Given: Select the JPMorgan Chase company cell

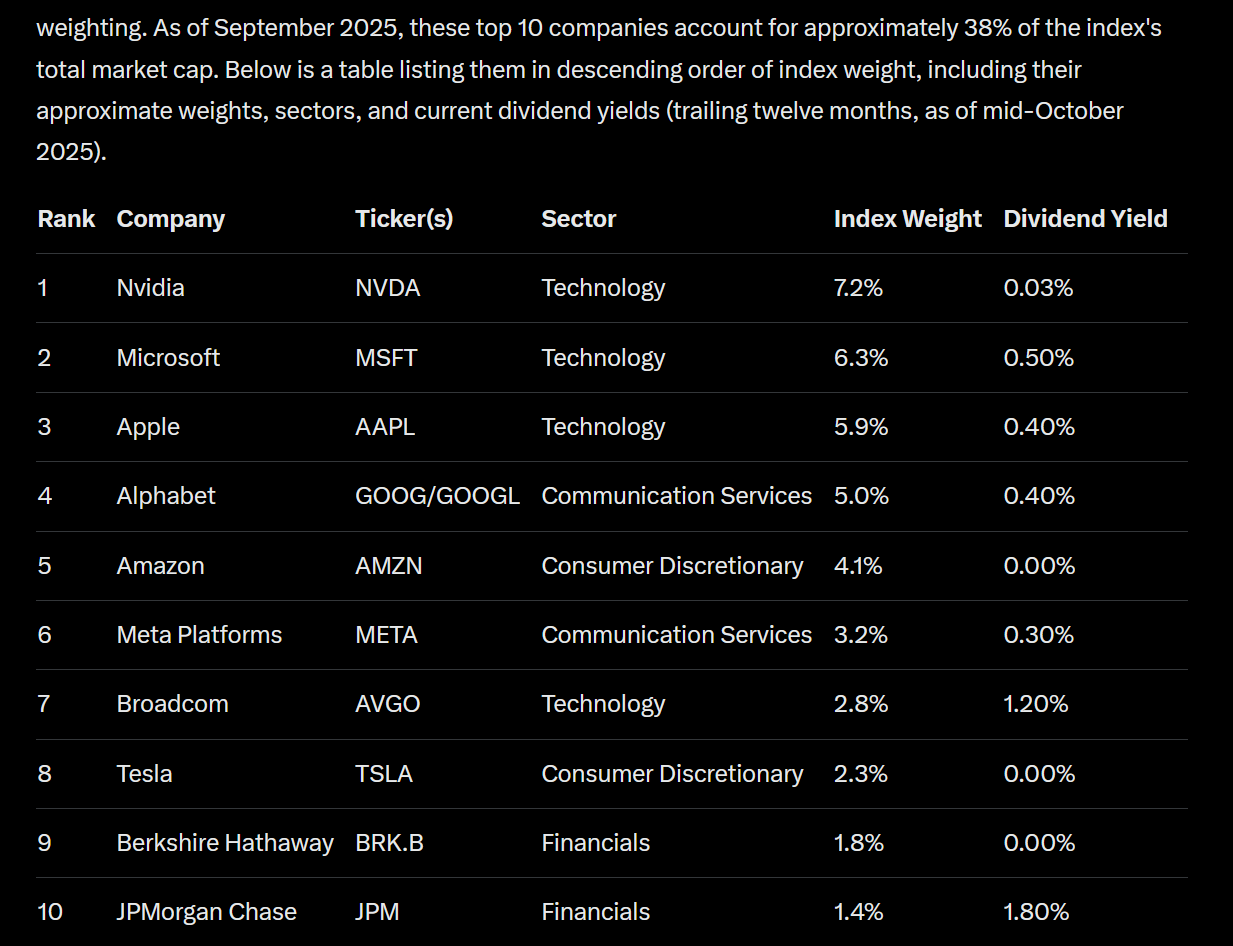Looking at the screenshot, I should 207,912.
